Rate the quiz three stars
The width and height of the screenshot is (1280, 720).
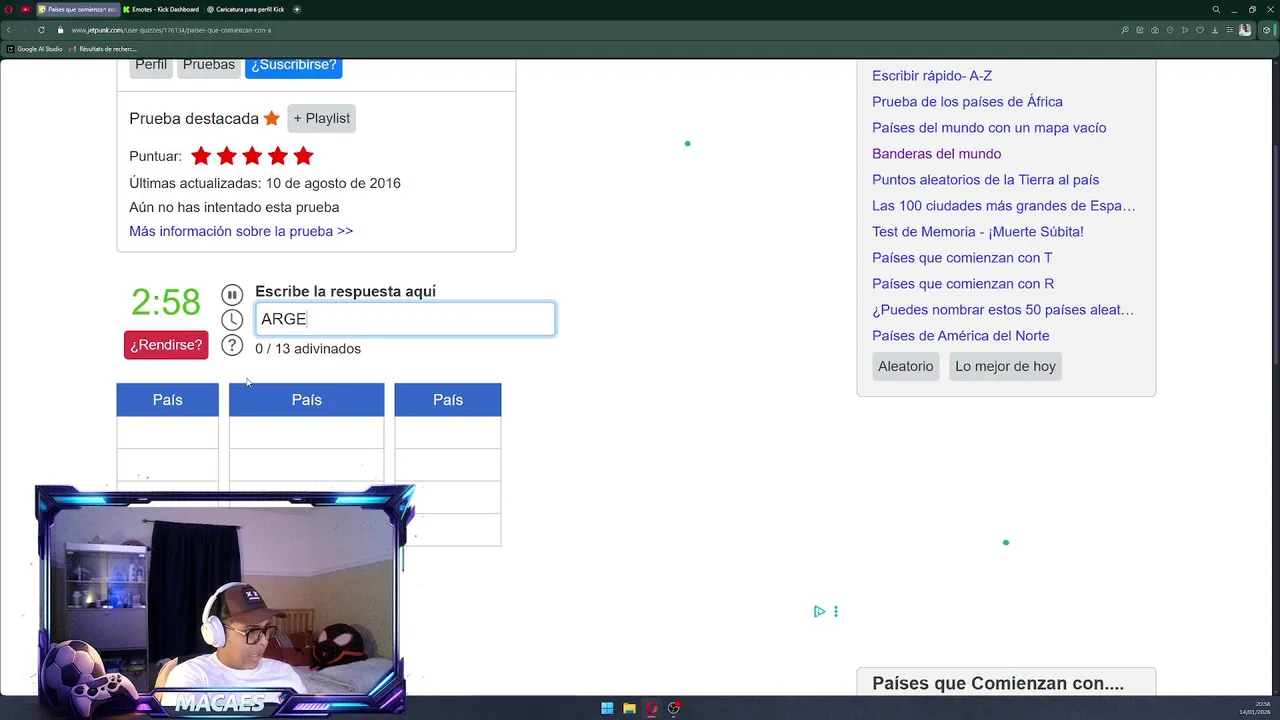point(252,156)
